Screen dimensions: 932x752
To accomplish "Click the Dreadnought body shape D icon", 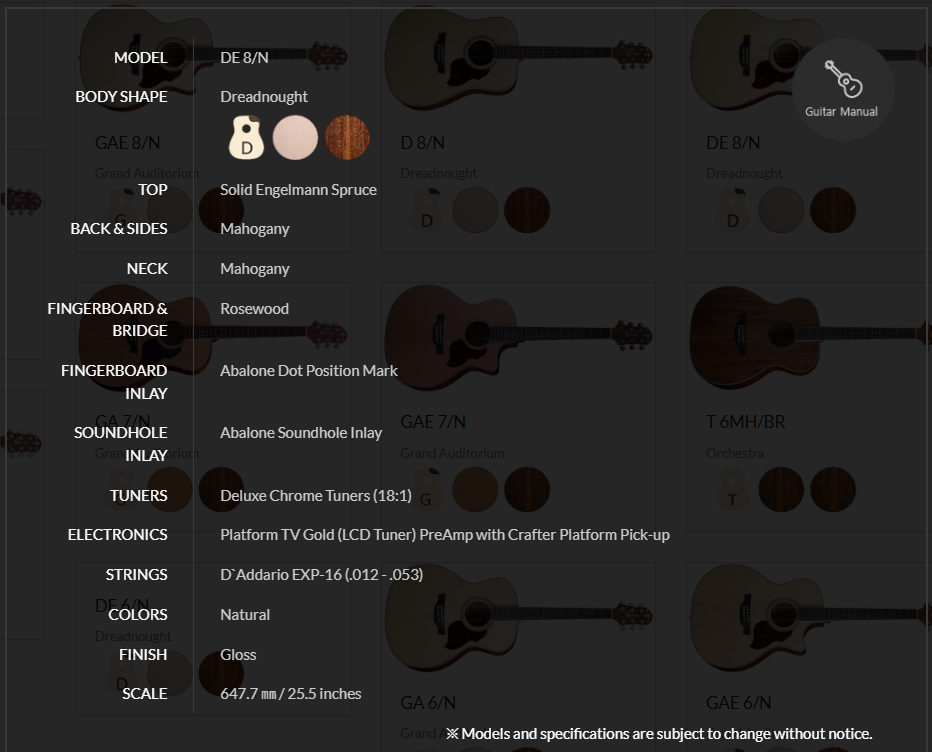I will (x=246, y=137).
